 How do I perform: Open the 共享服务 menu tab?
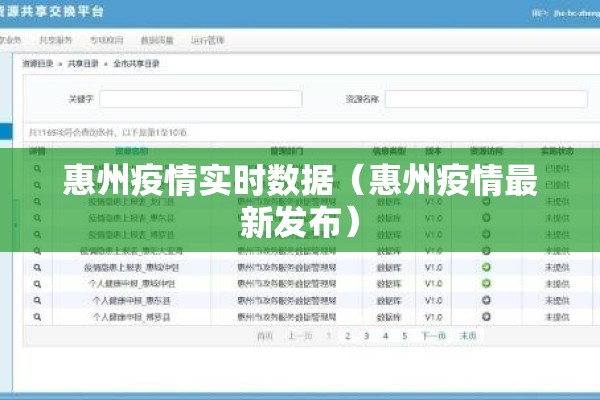(56, 40)
